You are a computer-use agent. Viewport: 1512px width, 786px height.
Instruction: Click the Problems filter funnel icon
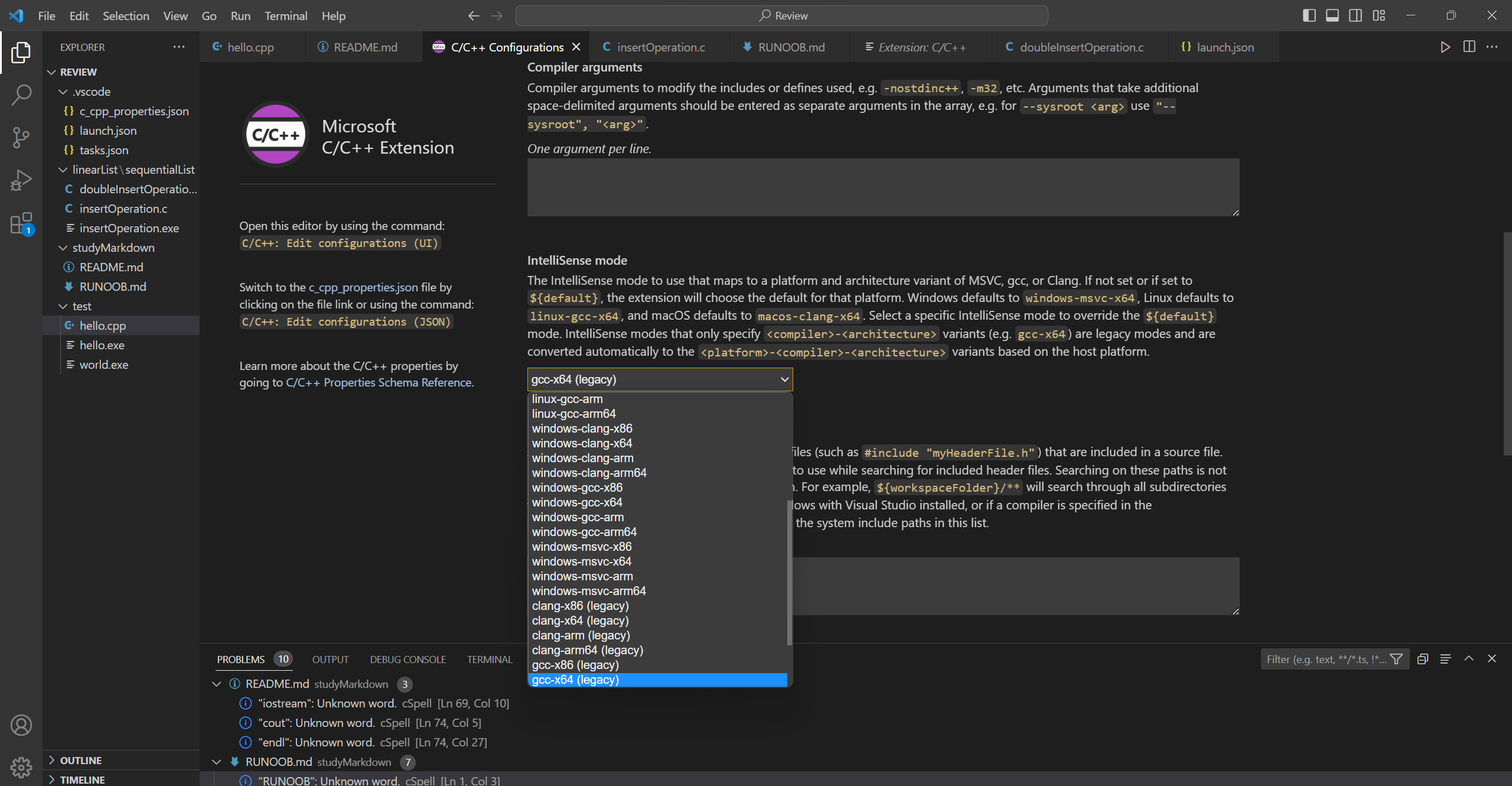[1397, 659]
